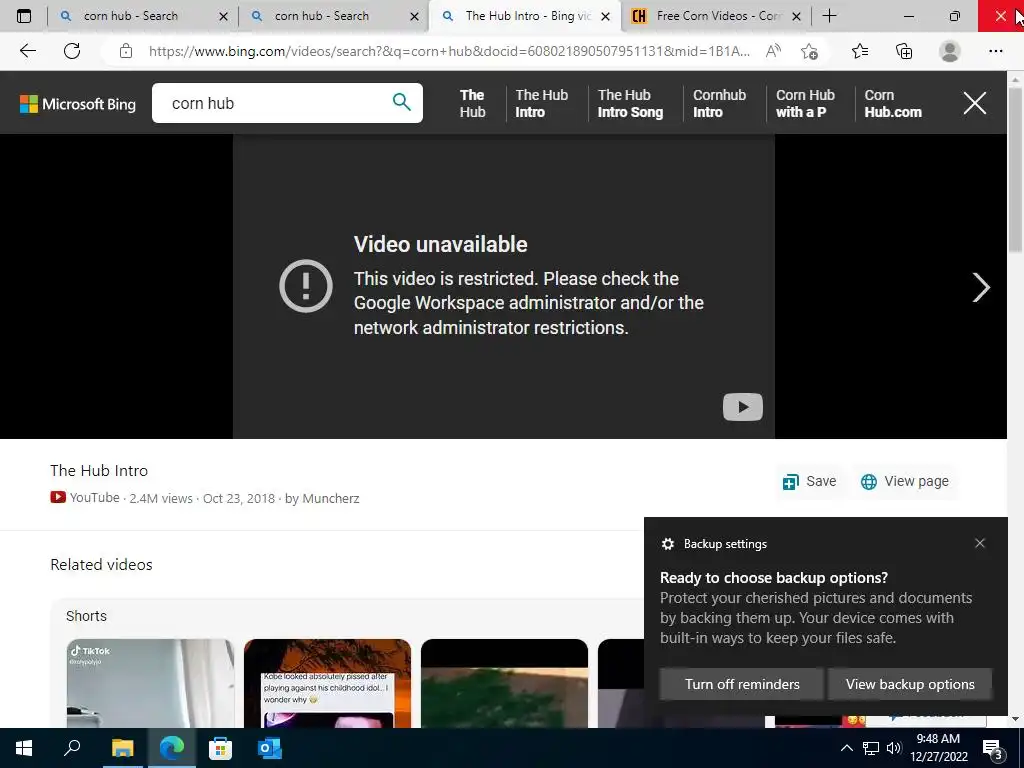Show hidden system tray icons

846,748
